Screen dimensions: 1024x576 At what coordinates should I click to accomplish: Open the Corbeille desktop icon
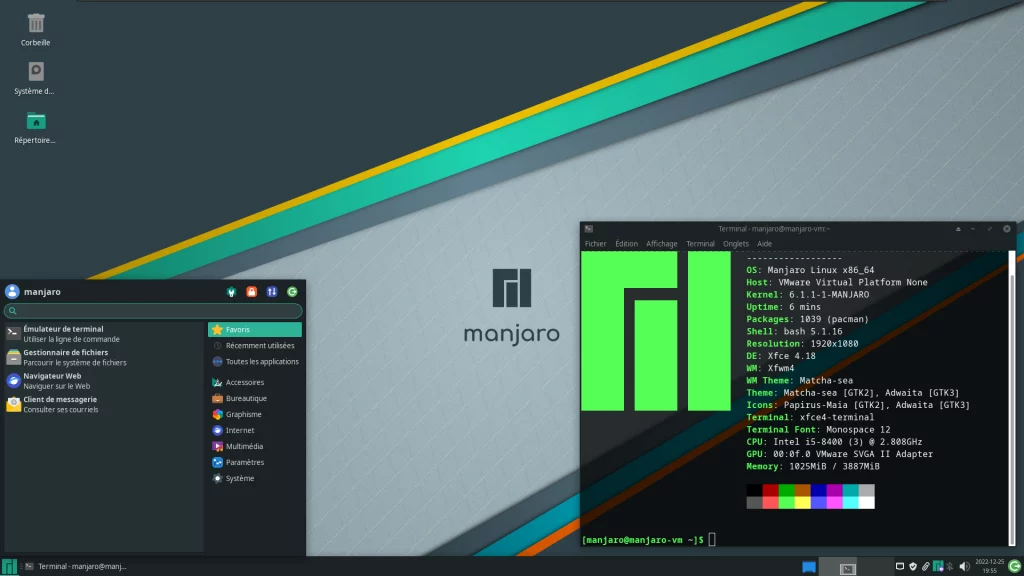[x=36, y=28]
